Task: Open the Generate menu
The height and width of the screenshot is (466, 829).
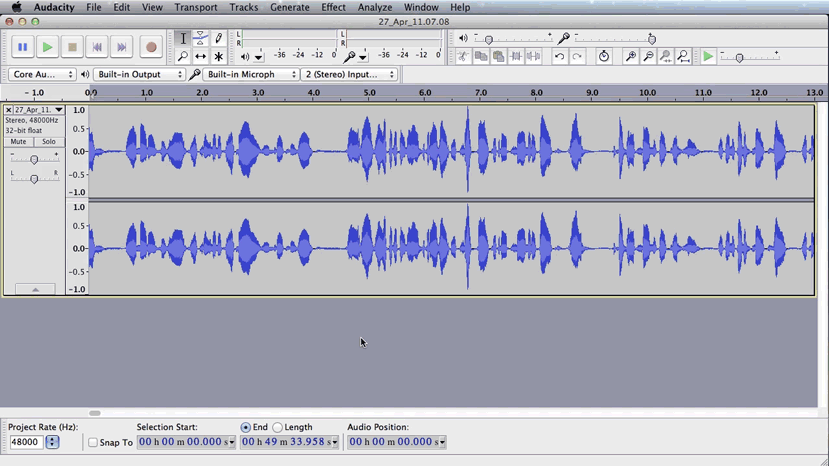Action: [x=289, y=7]
